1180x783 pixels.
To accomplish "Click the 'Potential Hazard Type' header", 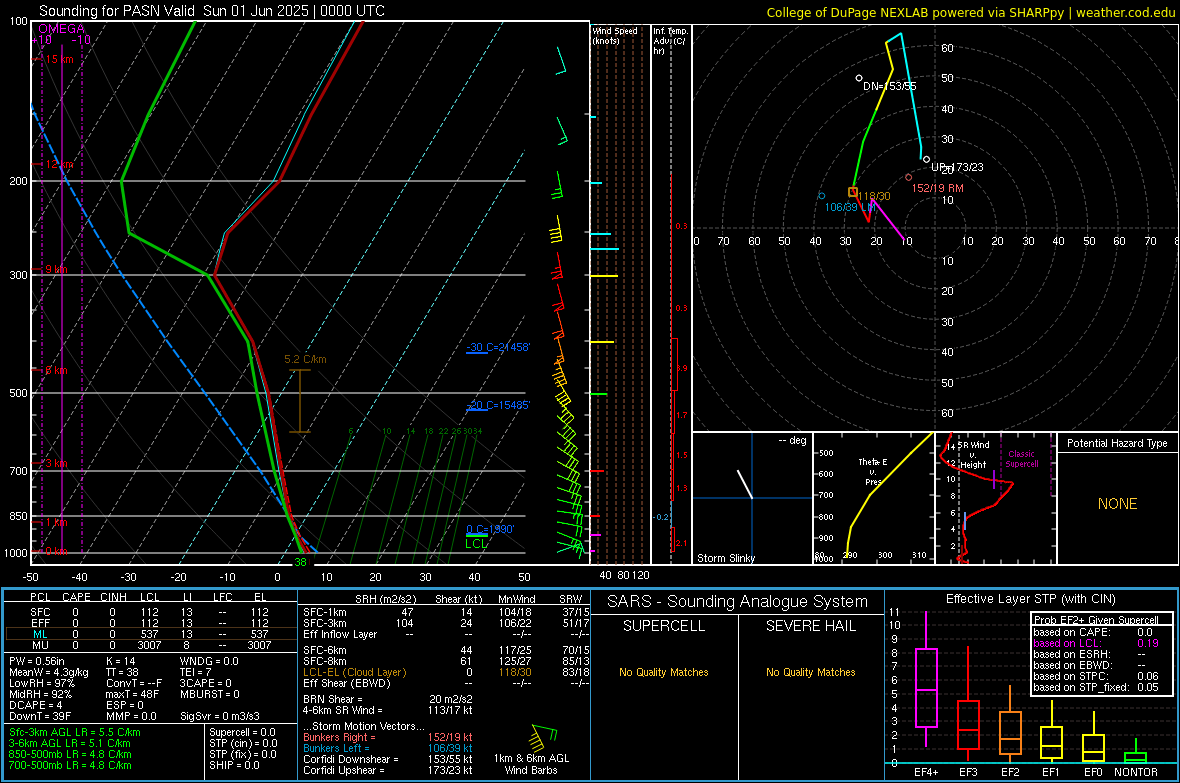I will [x=1118, y=443].
